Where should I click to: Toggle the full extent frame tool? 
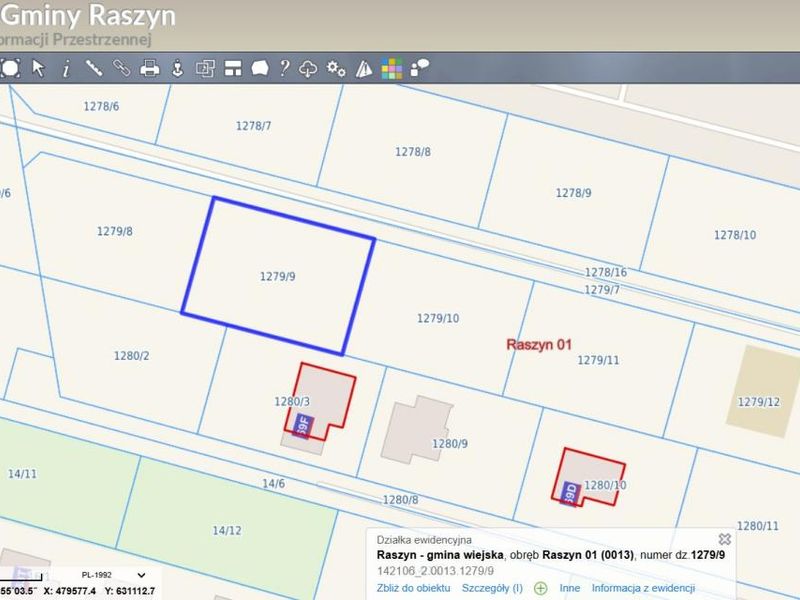tap(10, 68)
